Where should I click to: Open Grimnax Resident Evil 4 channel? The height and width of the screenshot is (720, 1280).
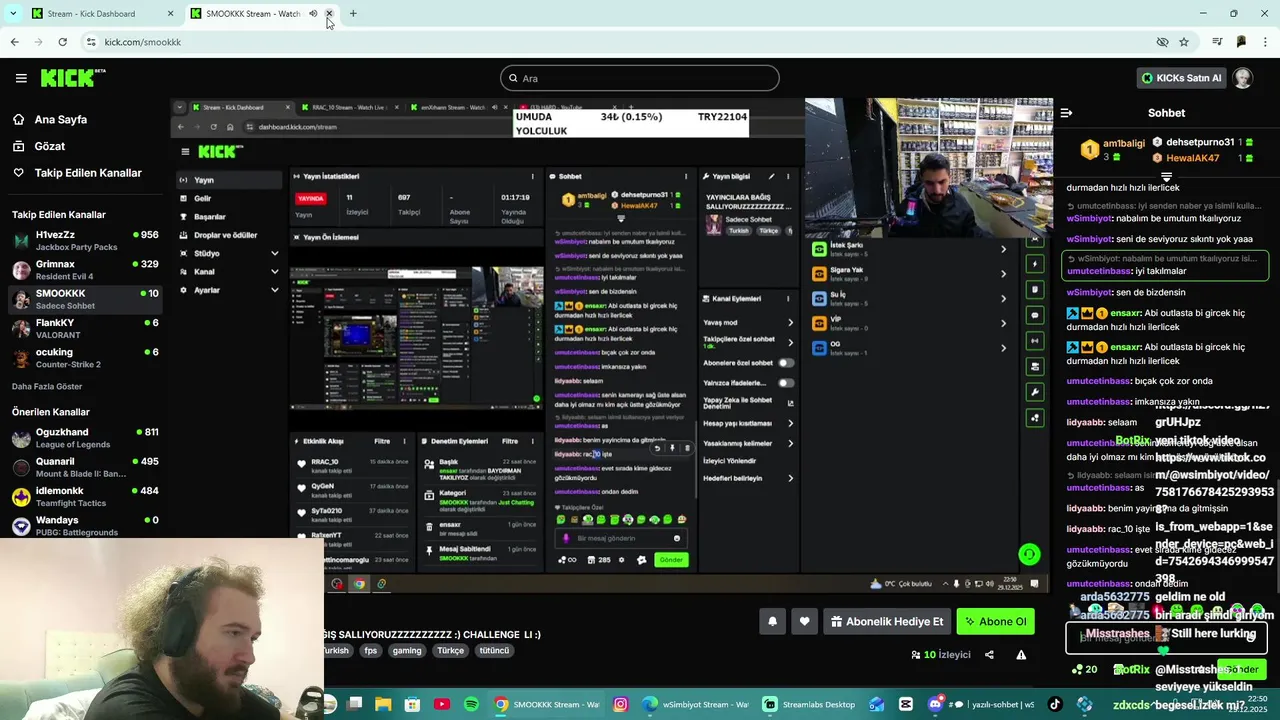(85, 270)
